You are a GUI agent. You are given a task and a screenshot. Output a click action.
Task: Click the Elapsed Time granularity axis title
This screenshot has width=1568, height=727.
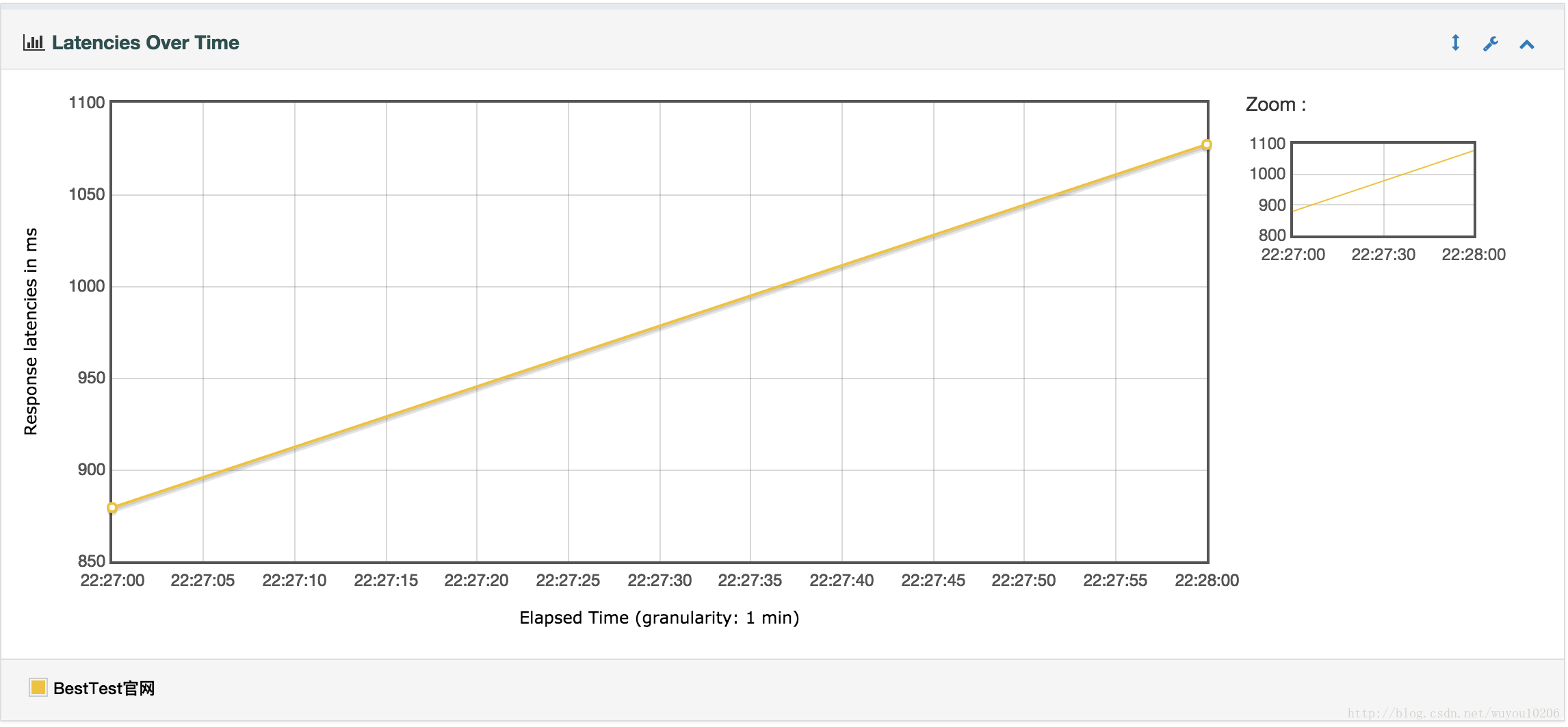pyautogui.click(x=659, y=617)
